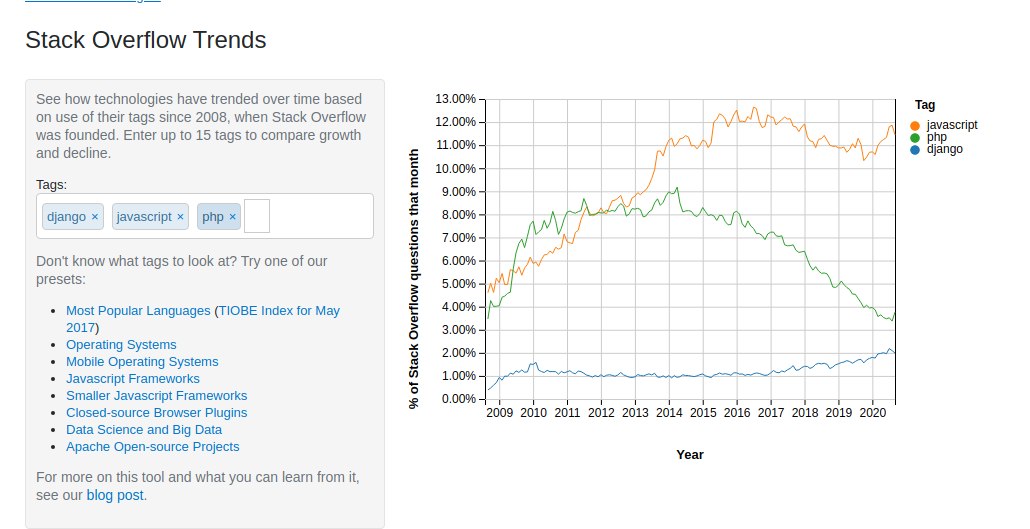Click the green php legend dot
Viewport: 1030px width, 529px height.
point(915,137)
